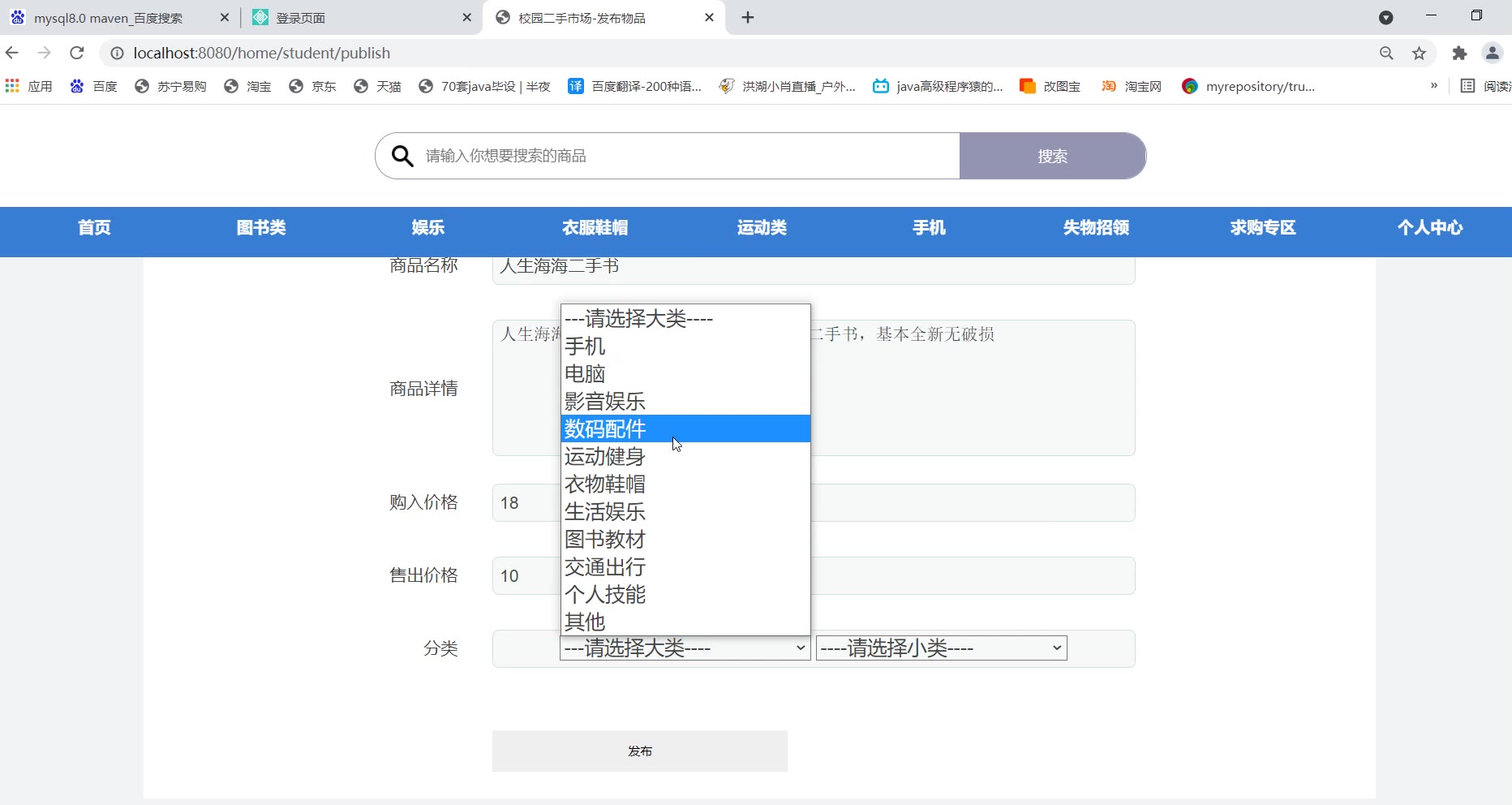Choose 个人技能 from the category list
The width and height of the screenshot is (1512, 805).
pos(685,594)
